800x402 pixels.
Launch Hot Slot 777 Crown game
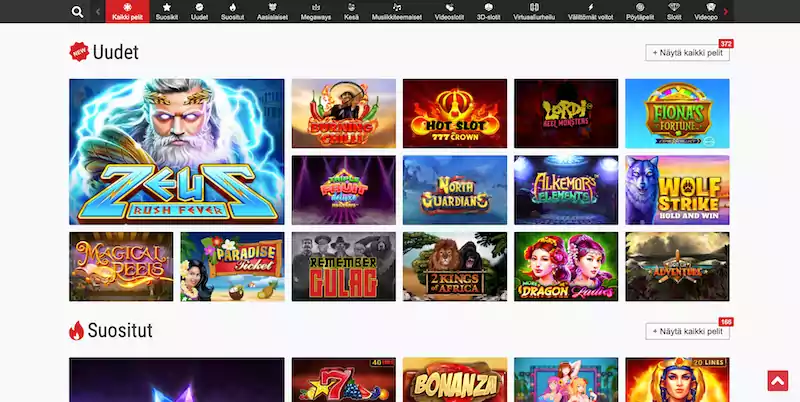point(455,113)
